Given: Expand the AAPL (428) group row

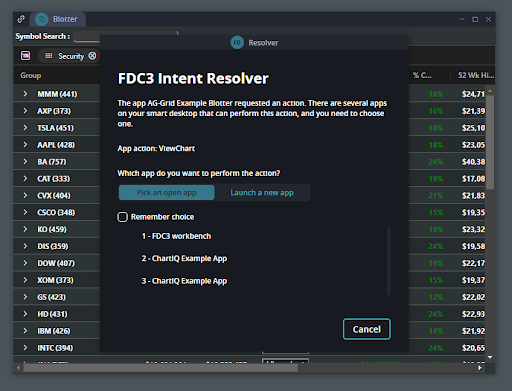Looking at the screenshot, I should tap(25, 145).
